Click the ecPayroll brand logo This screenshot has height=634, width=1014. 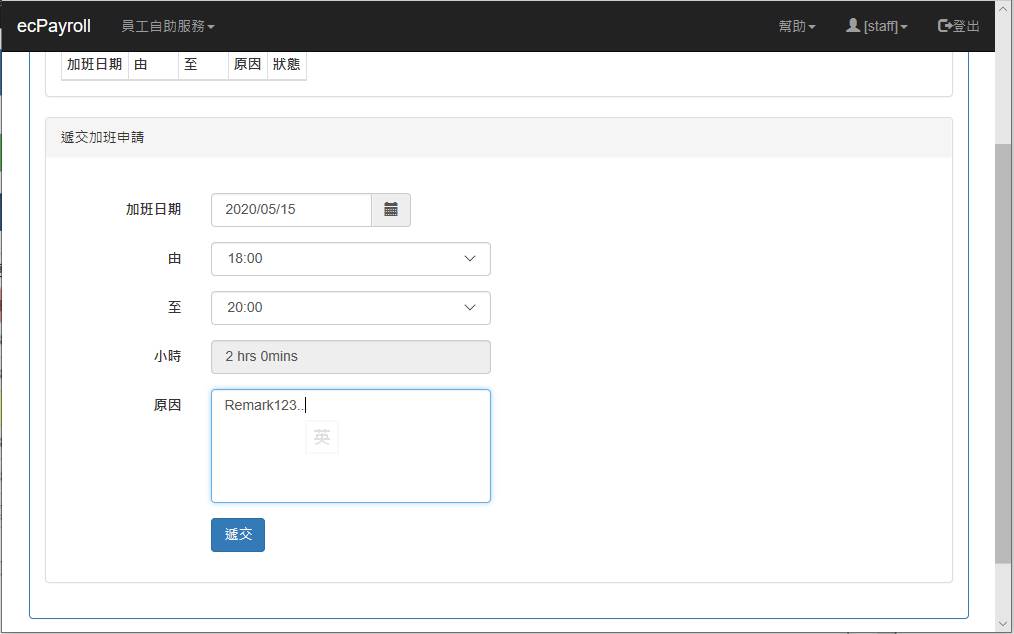click(x=54, y=26)
